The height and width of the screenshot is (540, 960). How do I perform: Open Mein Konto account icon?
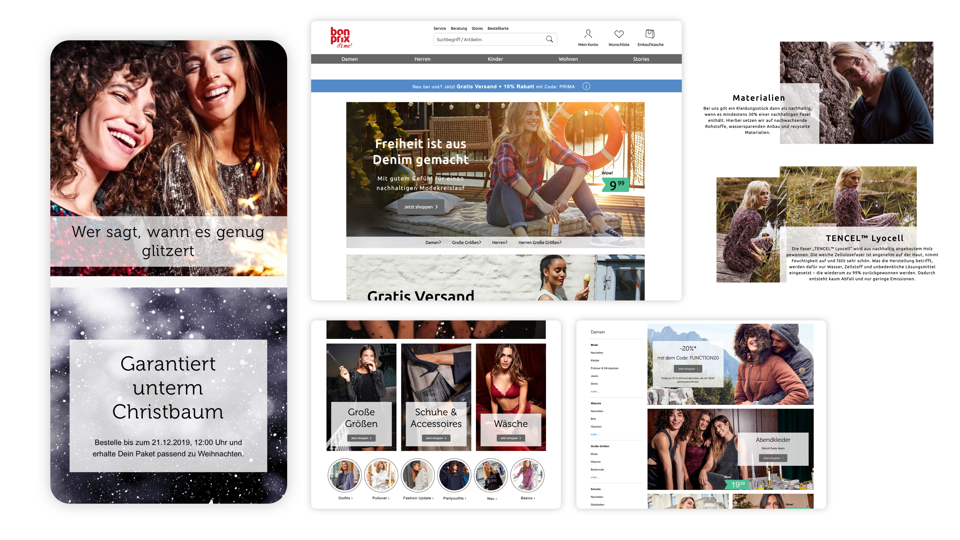point(588,34)
